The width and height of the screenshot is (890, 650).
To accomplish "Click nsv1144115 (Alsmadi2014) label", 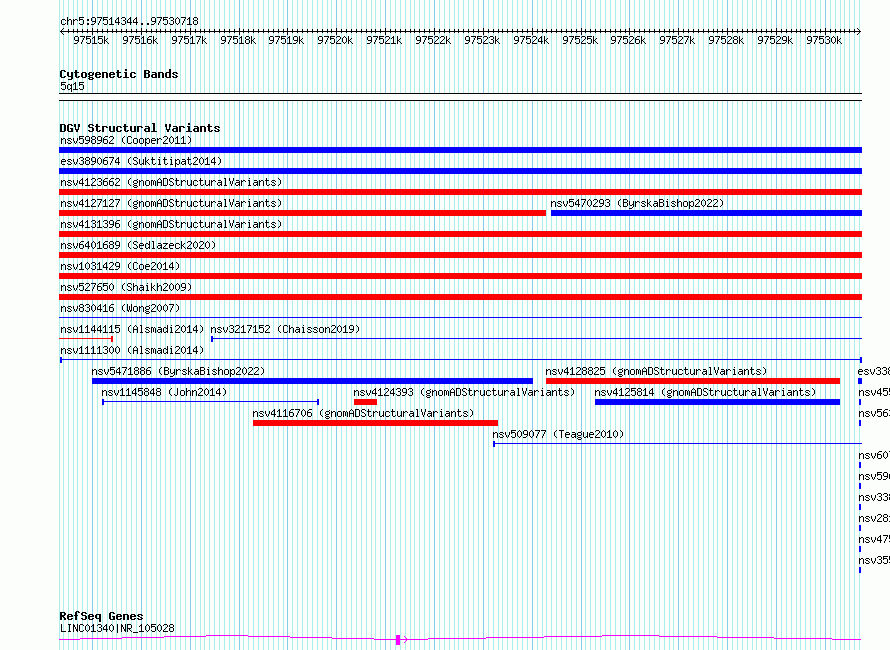I will point(132,329).
